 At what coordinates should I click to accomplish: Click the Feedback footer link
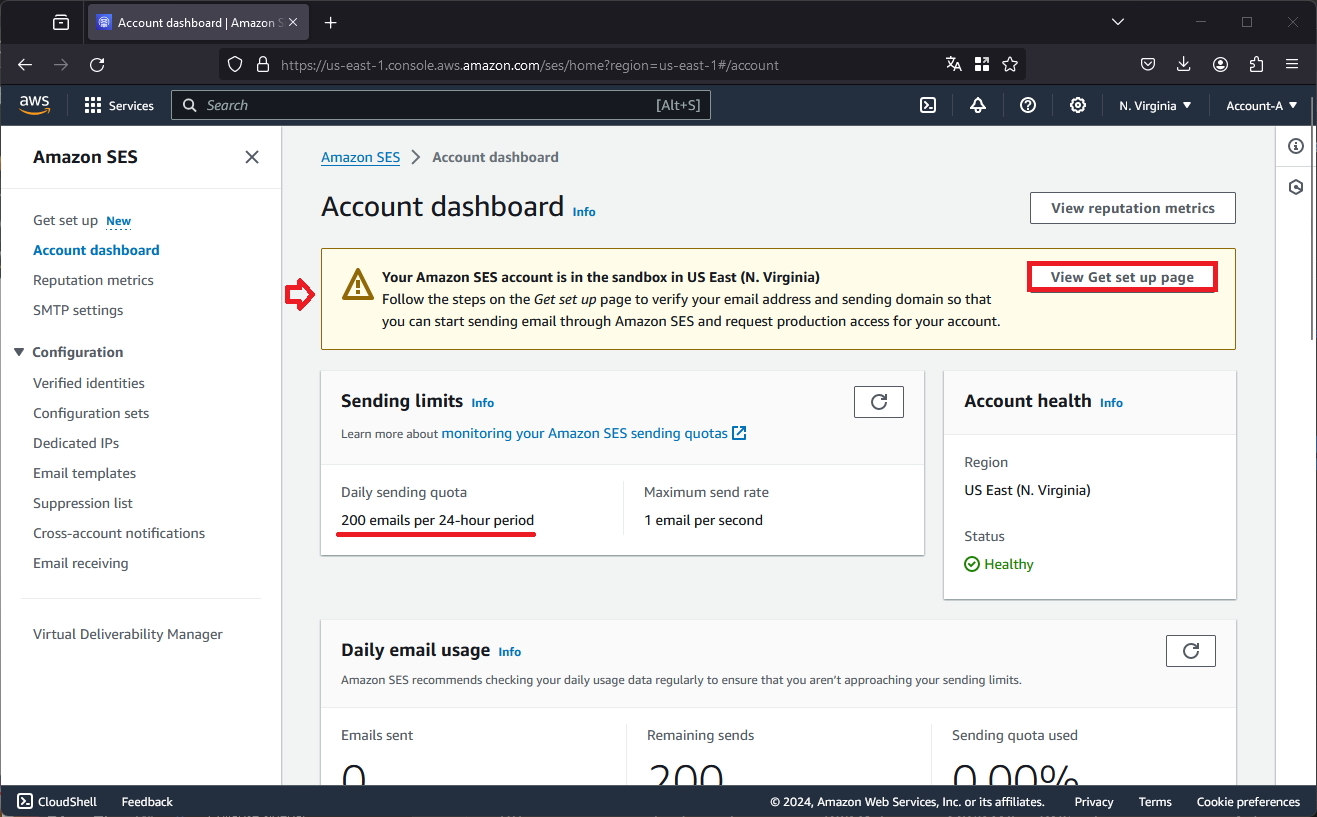pos(147,802)
